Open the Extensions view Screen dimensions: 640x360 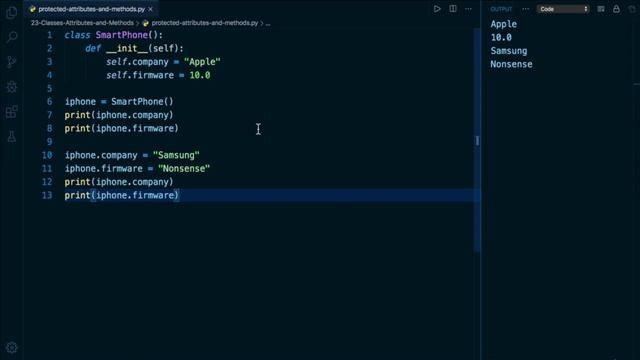pyautogui.click(x=12, y=111)
